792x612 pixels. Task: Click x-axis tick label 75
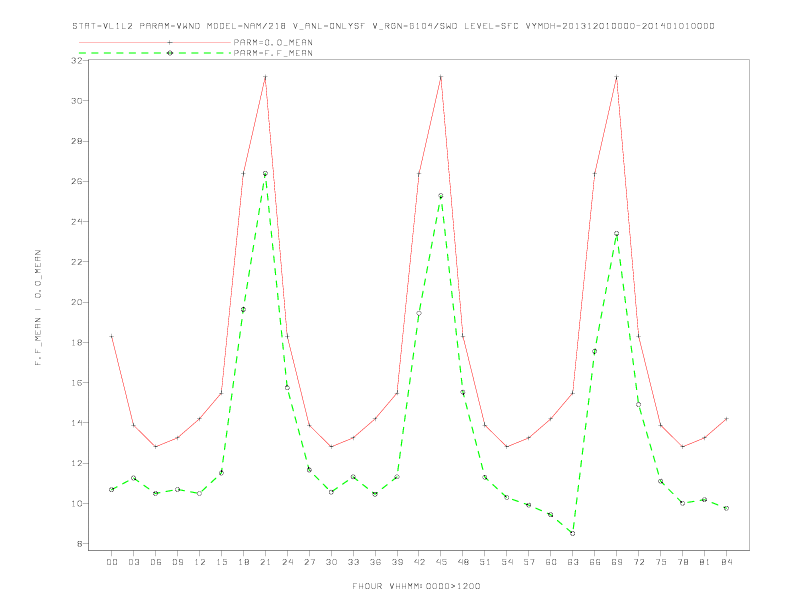pos(661,562)
